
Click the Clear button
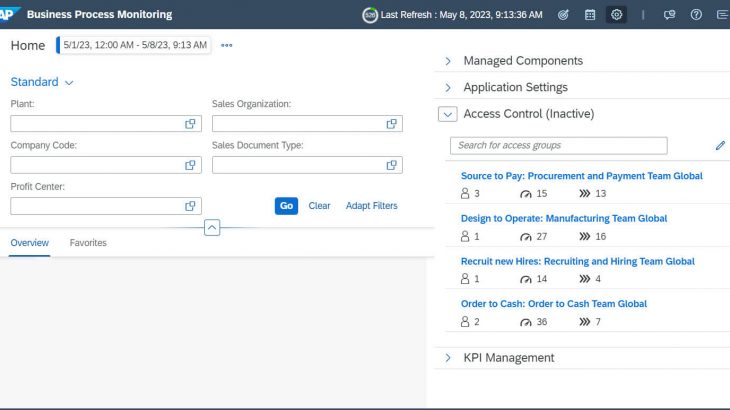click(x=319, y=206)
